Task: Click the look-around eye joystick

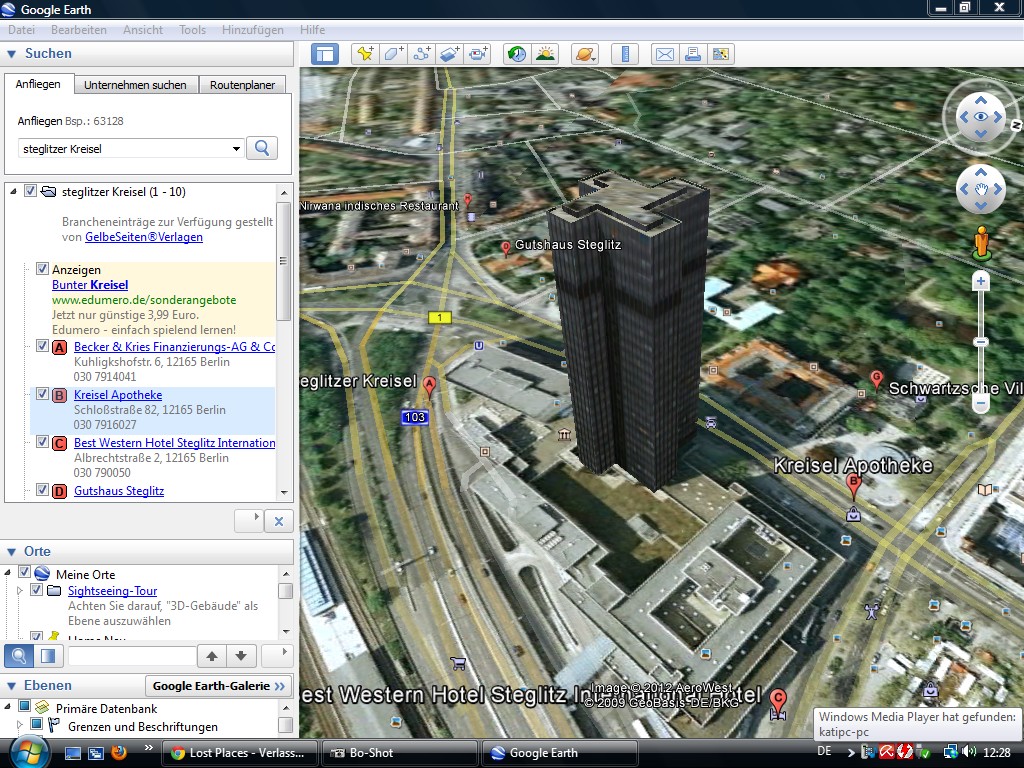Action: coord(981,117)
